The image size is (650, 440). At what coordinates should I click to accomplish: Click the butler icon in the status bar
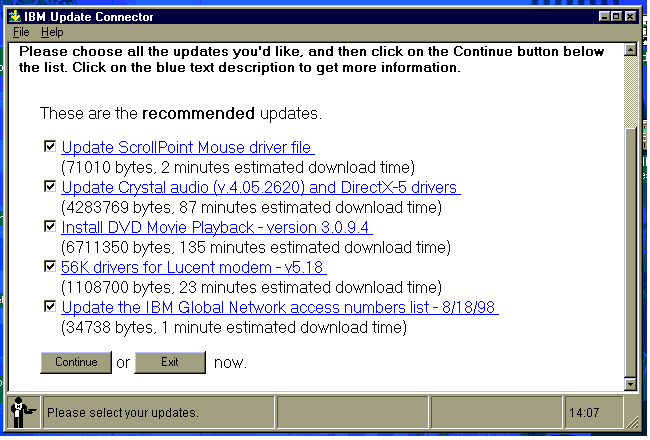pyautogui.click(x=19, y=411)
